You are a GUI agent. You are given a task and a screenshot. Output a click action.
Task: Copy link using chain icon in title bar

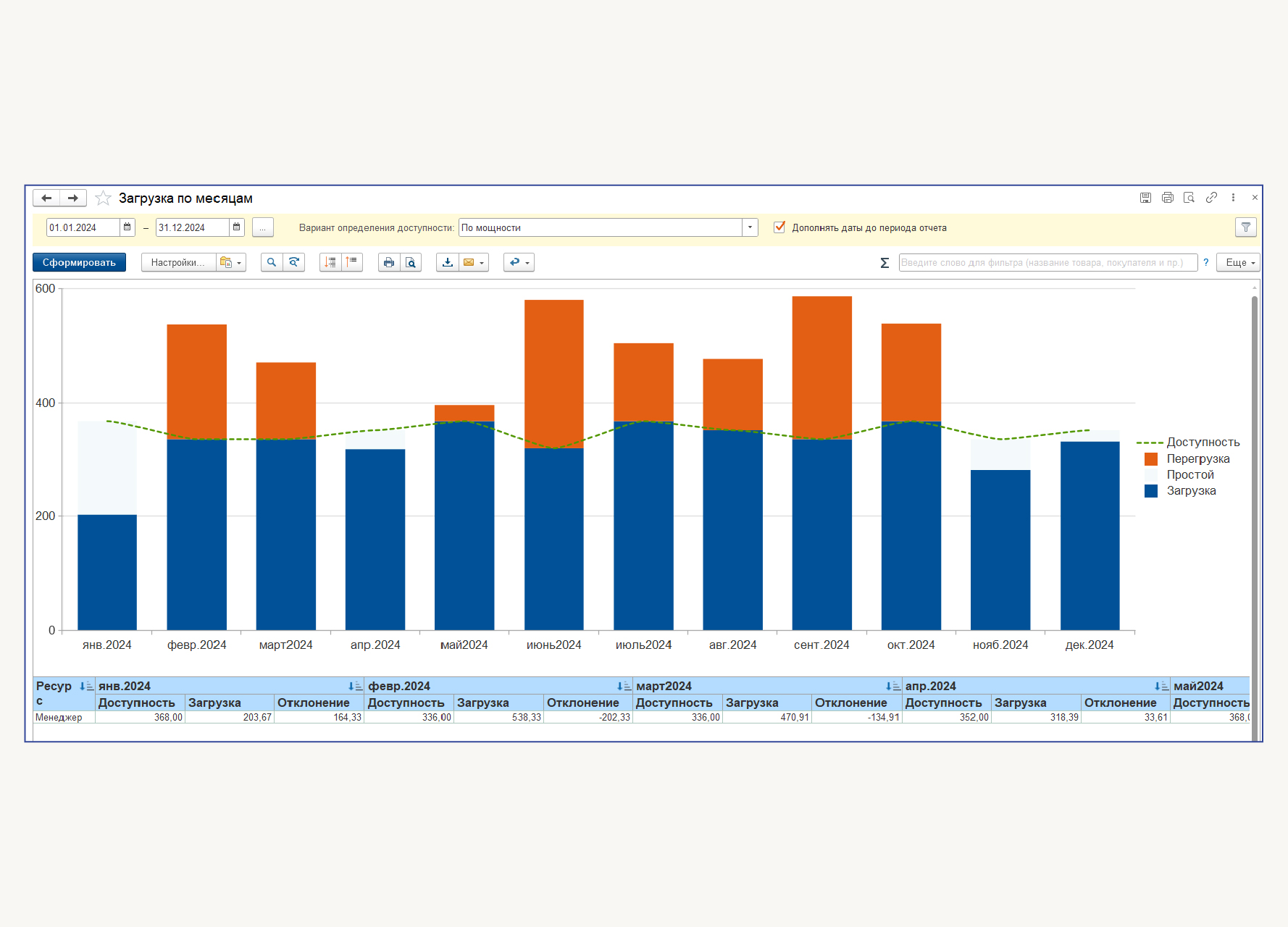click(1211, 198)
